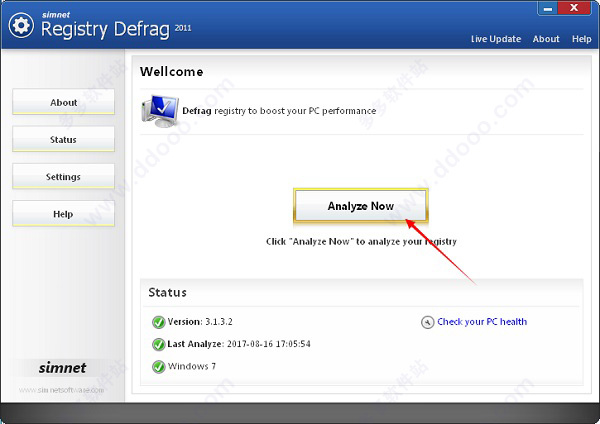600x424 pixels.
Task: Close the Registry Defrag window
Action: pos(574,8)
